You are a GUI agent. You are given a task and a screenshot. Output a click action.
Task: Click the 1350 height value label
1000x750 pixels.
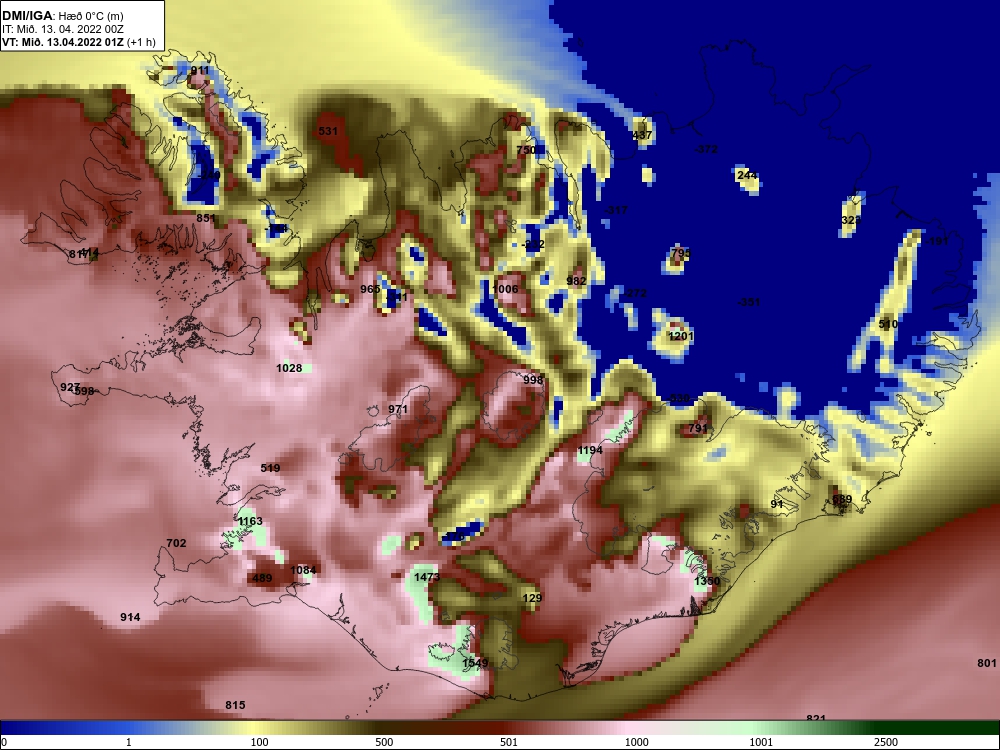click(707, 581)
